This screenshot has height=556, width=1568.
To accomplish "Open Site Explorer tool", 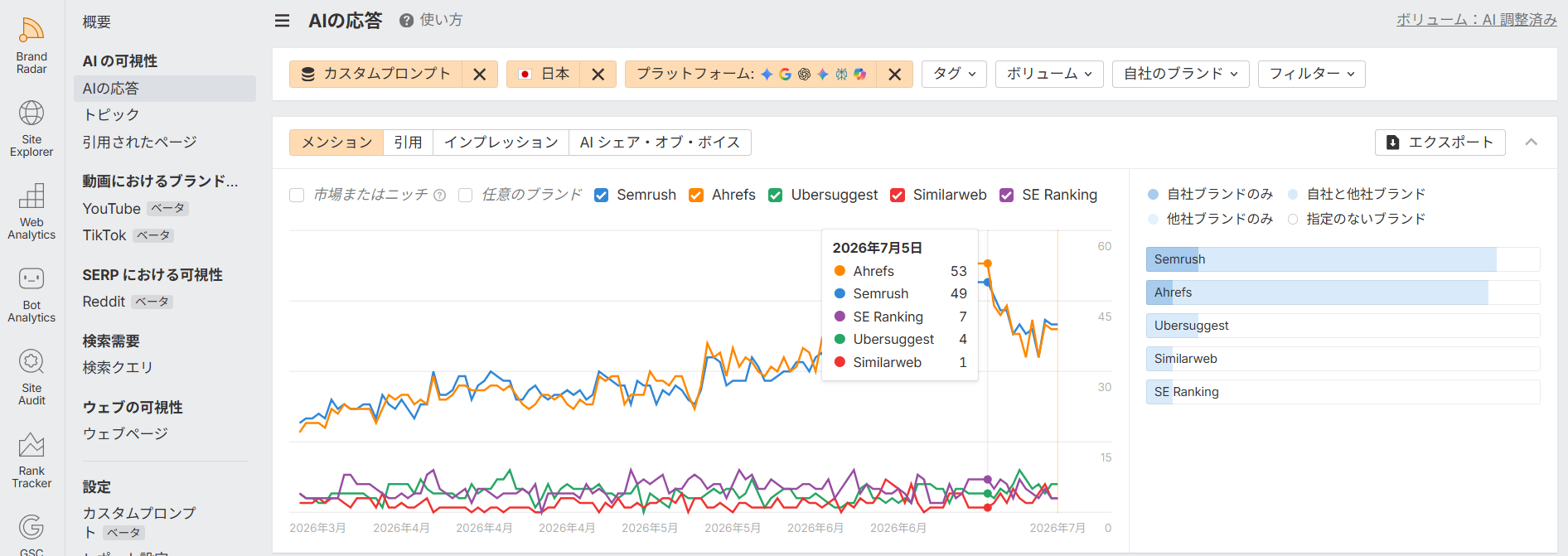I will (31, 128).
